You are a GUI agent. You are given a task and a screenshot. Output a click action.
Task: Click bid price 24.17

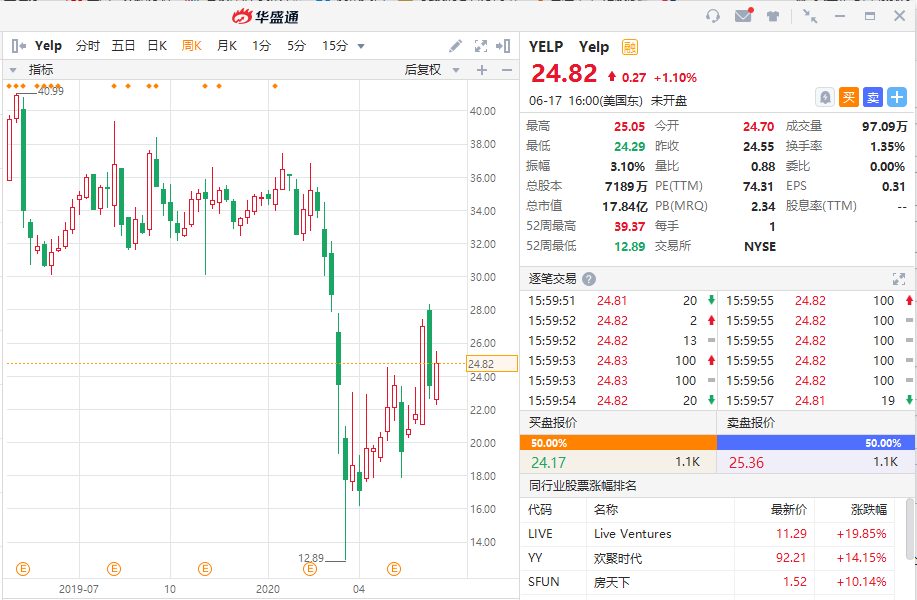(548, 463)
